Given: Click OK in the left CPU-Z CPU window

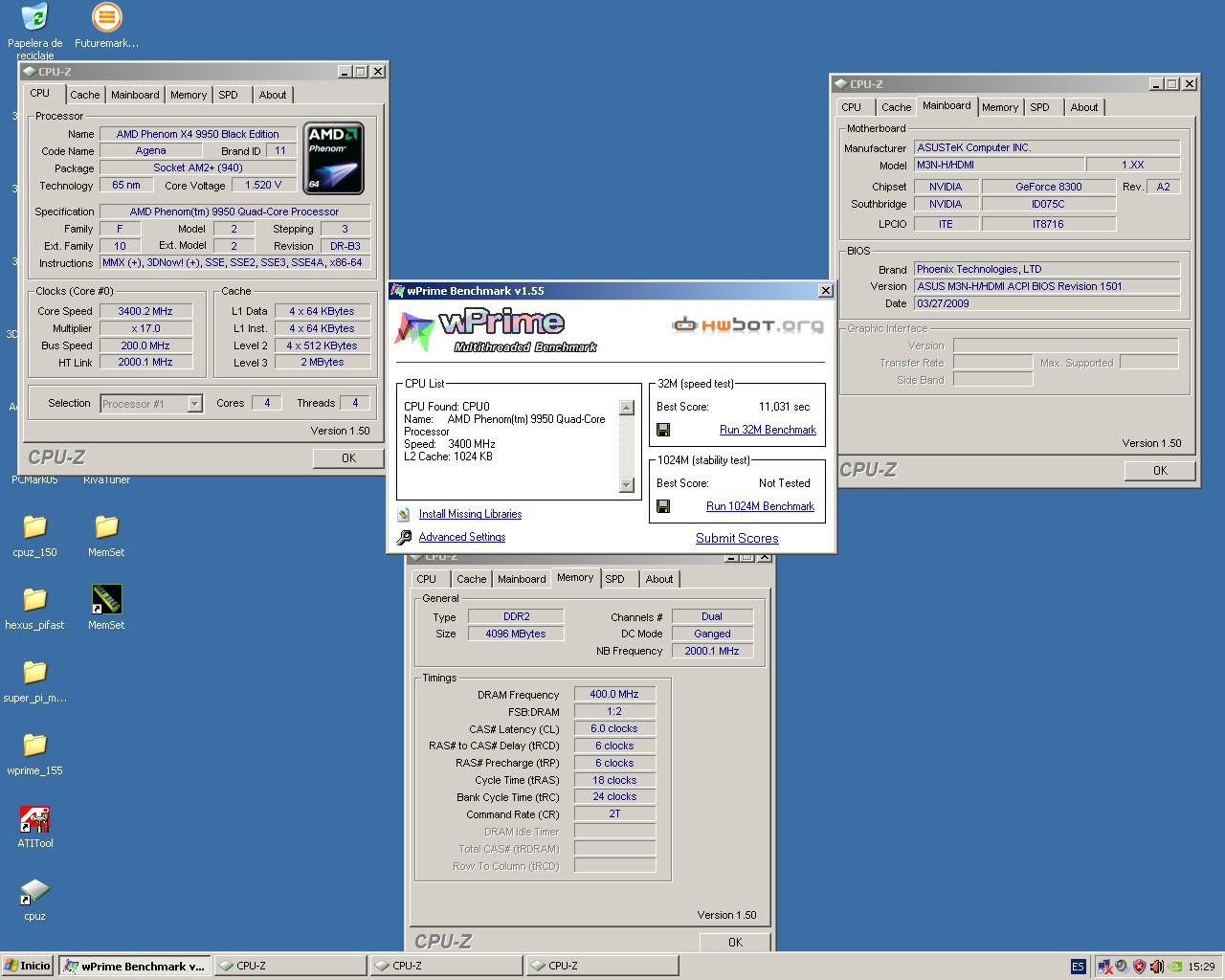Looking at the screenshot, I should pyautogui.click(x=348, y=458).
